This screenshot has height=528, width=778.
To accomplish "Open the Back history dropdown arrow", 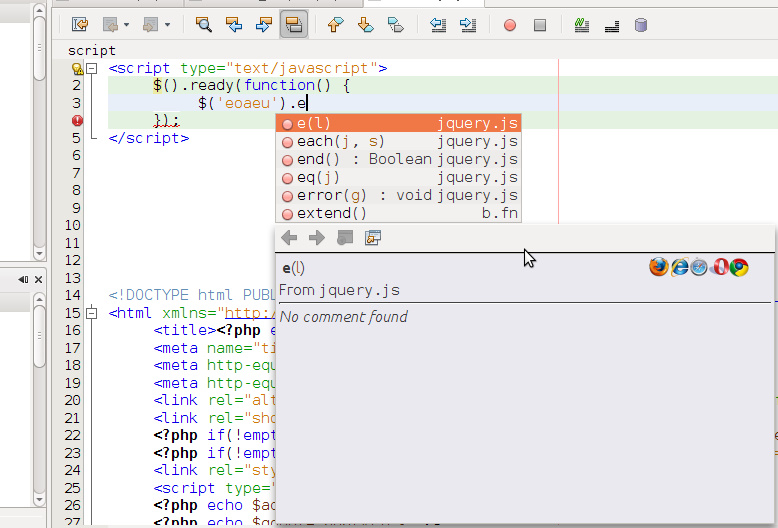I will (127, 24).
